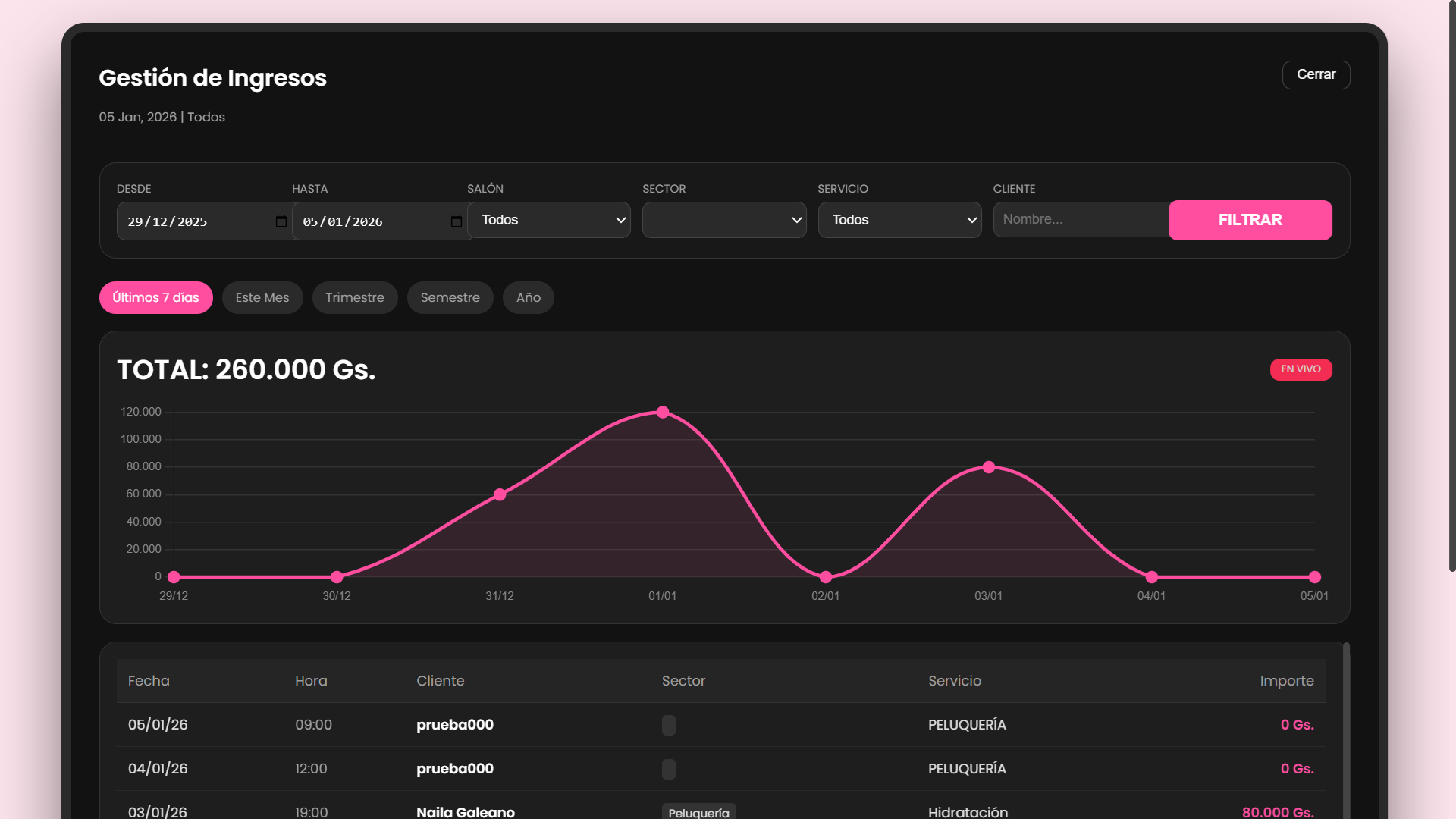Open the empty Sector dropdown
This screenshot has width=1456, height=819.
tap(723, 220)
